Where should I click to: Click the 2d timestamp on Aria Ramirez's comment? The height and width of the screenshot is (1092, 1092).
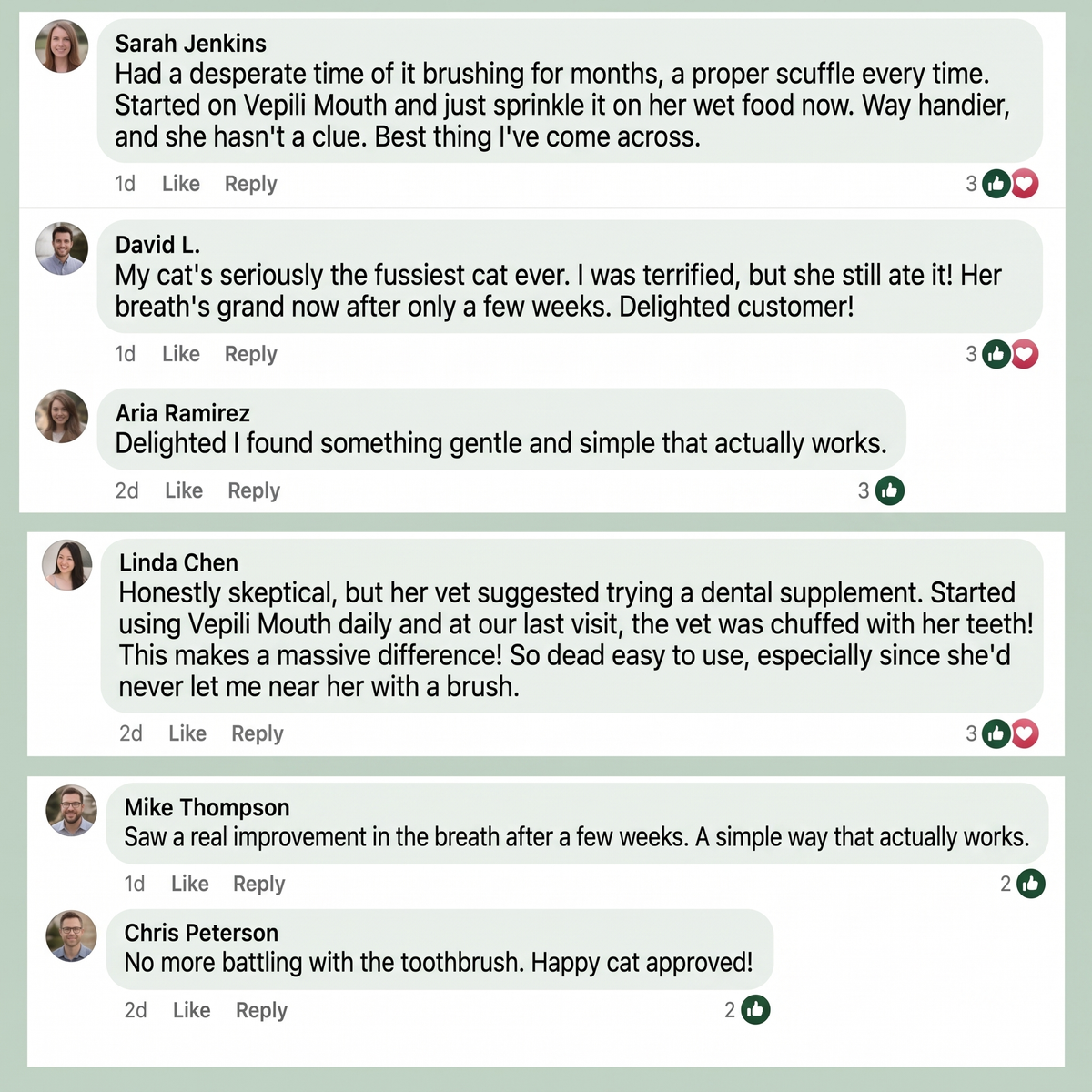coord(126,490)
